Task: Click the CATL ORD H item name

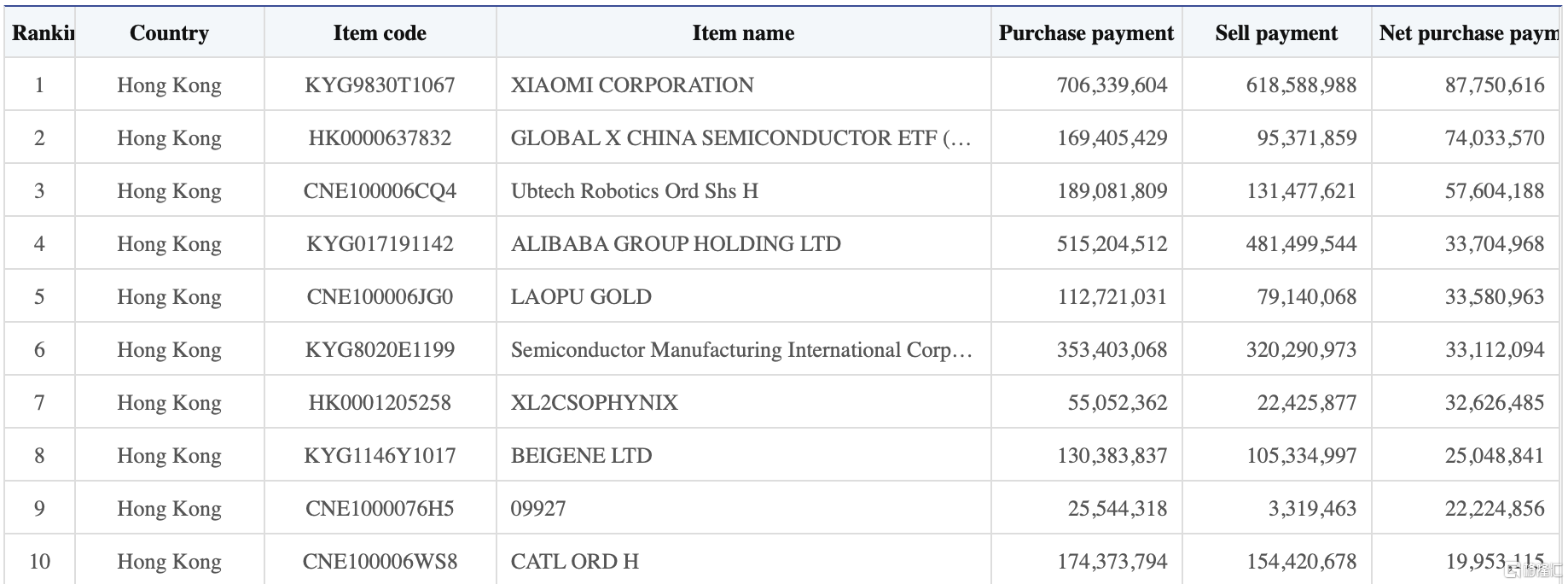Action: point(574,562)
